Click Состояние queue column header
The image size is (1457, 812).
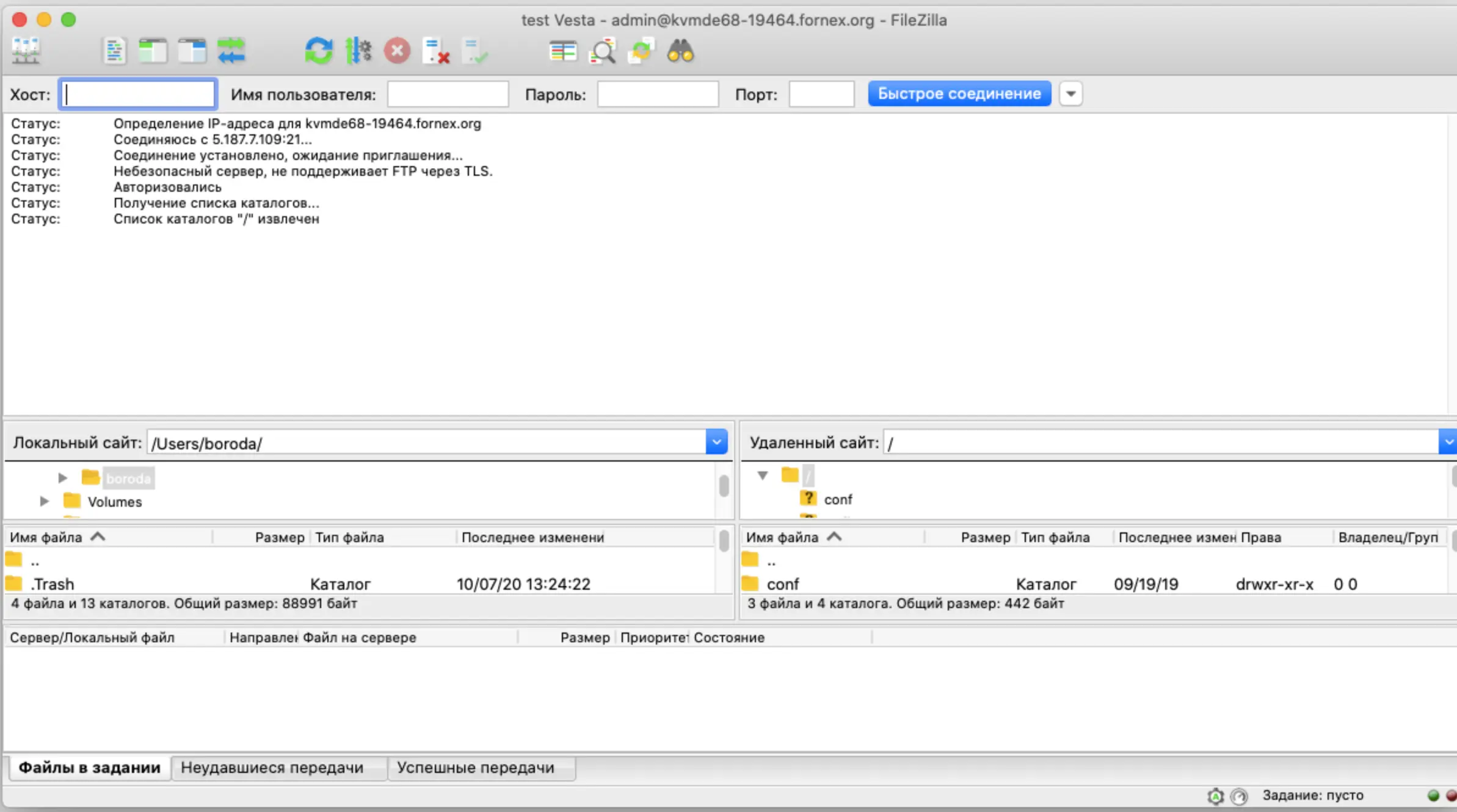click(x=780, y=637)
